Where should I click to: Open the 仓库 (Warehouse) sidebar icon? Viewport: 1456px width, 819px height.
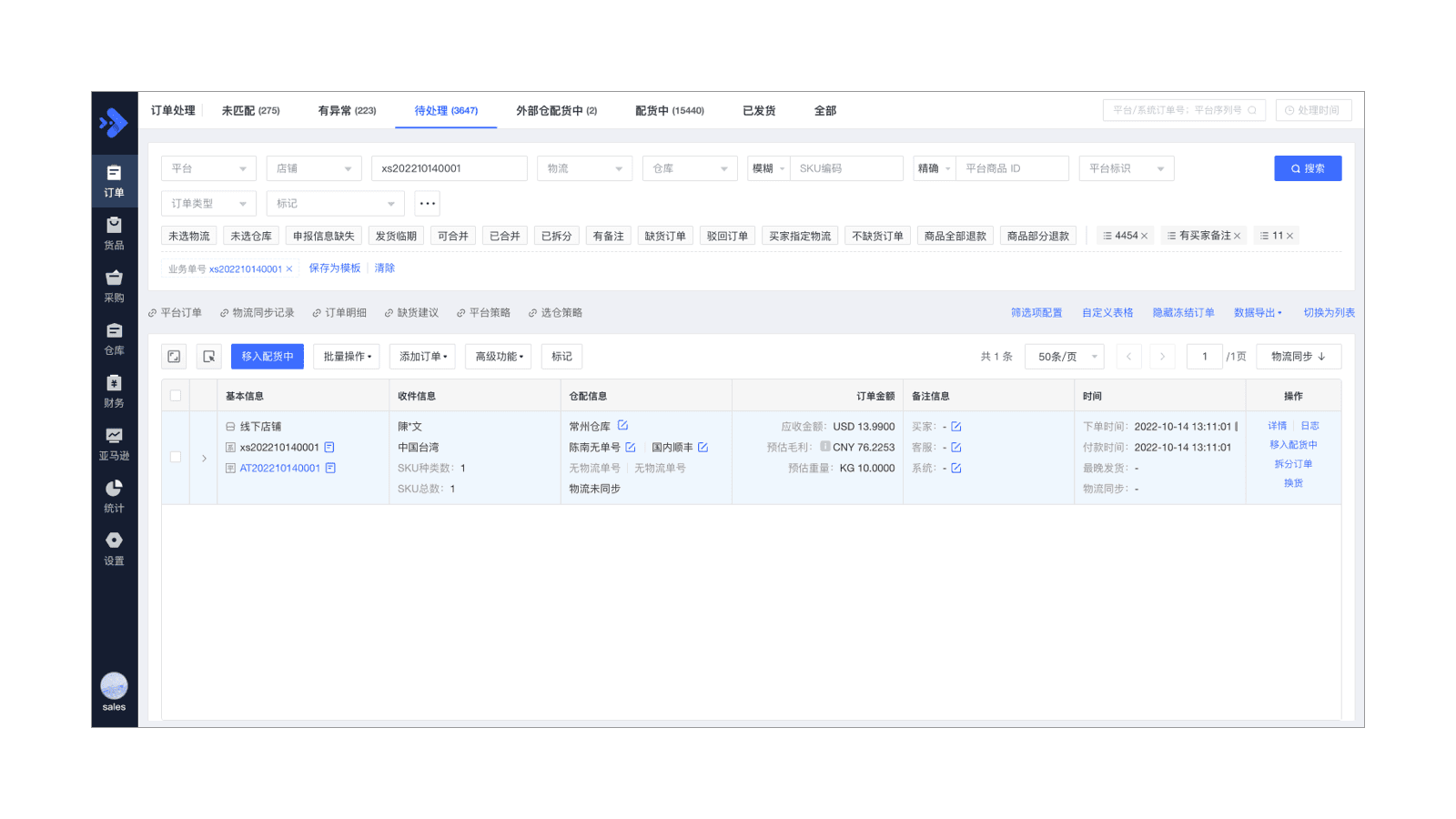114,339
